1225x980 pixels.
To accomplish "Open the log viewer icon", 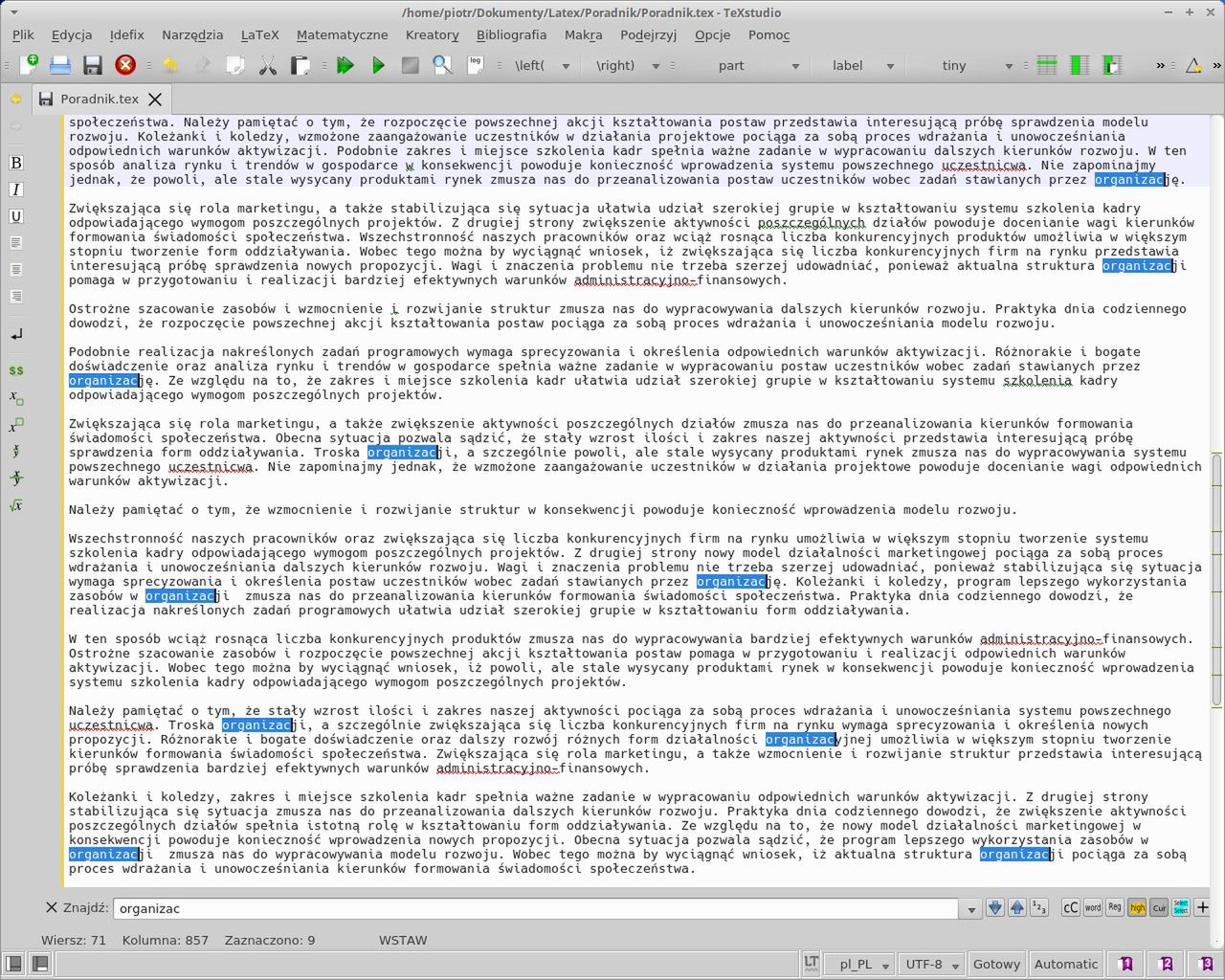I will click(475, 65).
